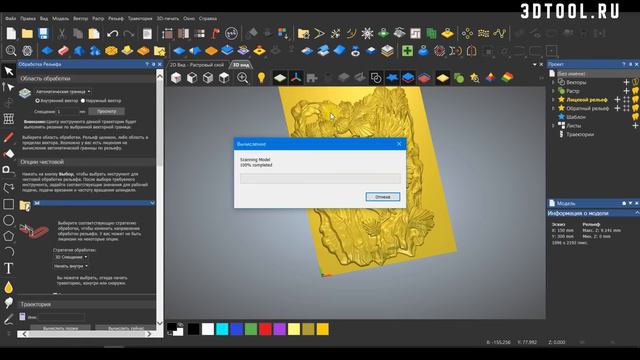Image resolution: width=640 pixels, height=360 pixels.
Task: Click the Просмотр button
Action: click(107, 111)
